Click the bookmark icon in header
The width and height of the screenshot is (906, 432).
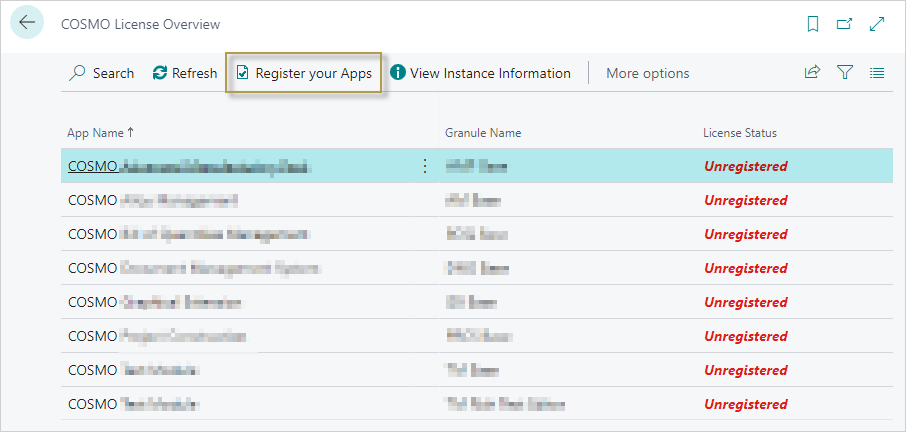[x=813, y=24]
